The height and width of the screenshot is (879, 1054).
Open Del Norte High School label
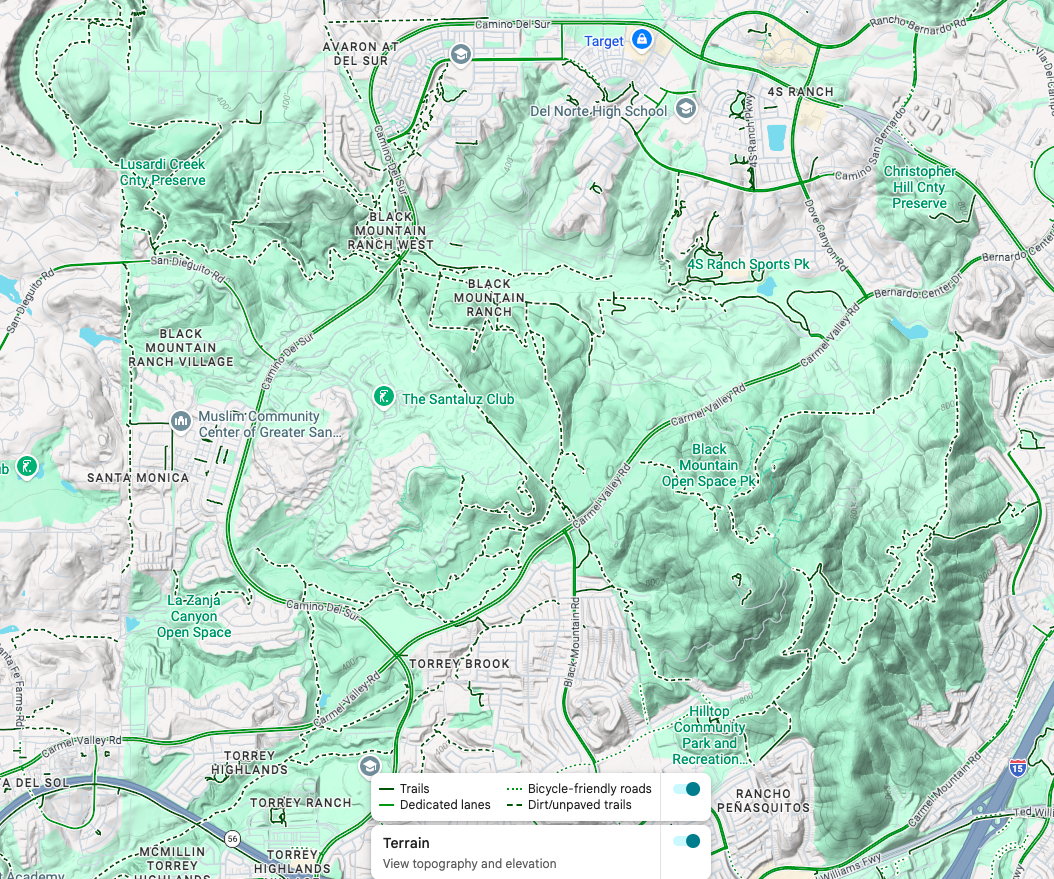[598, 111]
